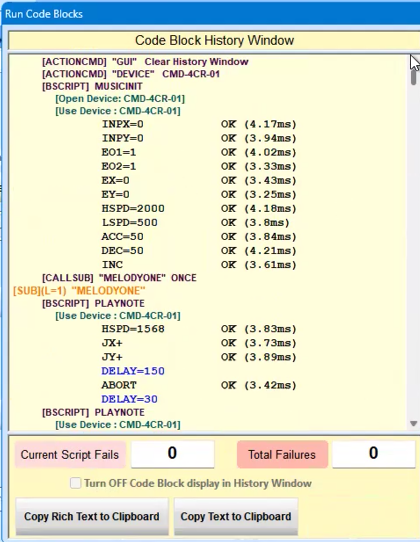Click the Current Script Fails count field
Screen dimensions: 420x542
[172, 454]
